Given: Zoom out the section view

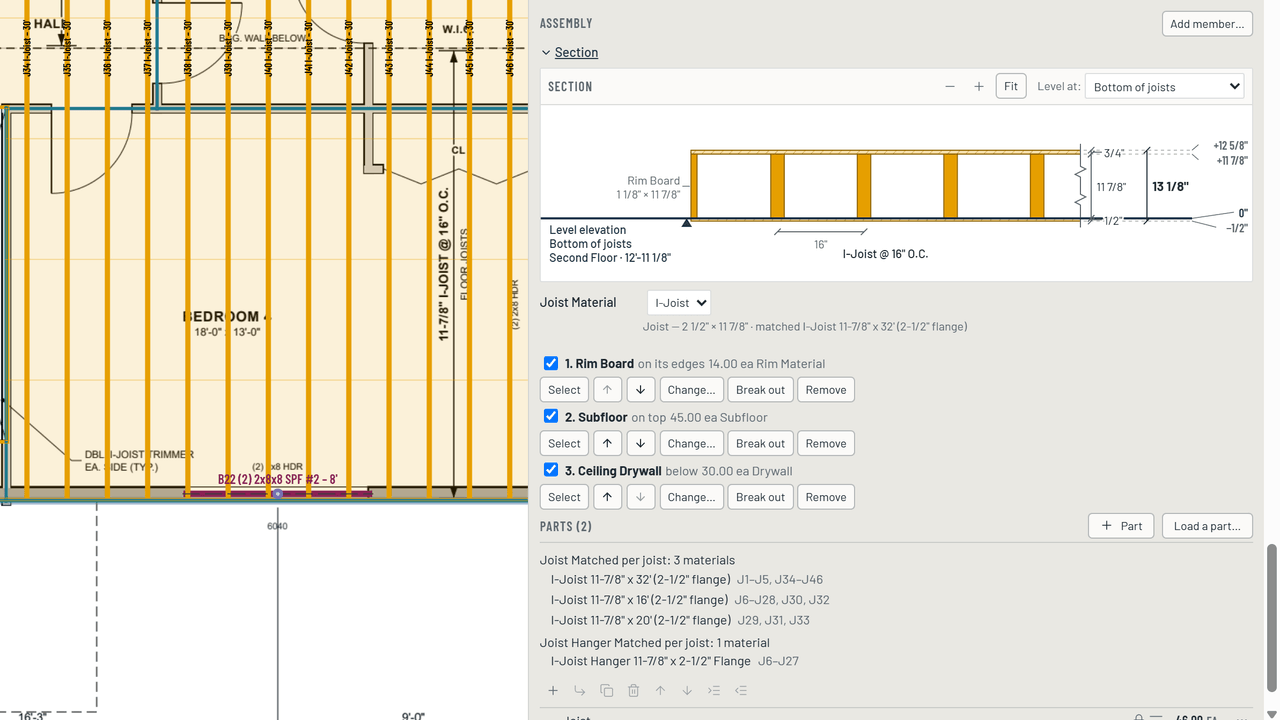Looking at the screenshot, I should [x=950, y=87].
